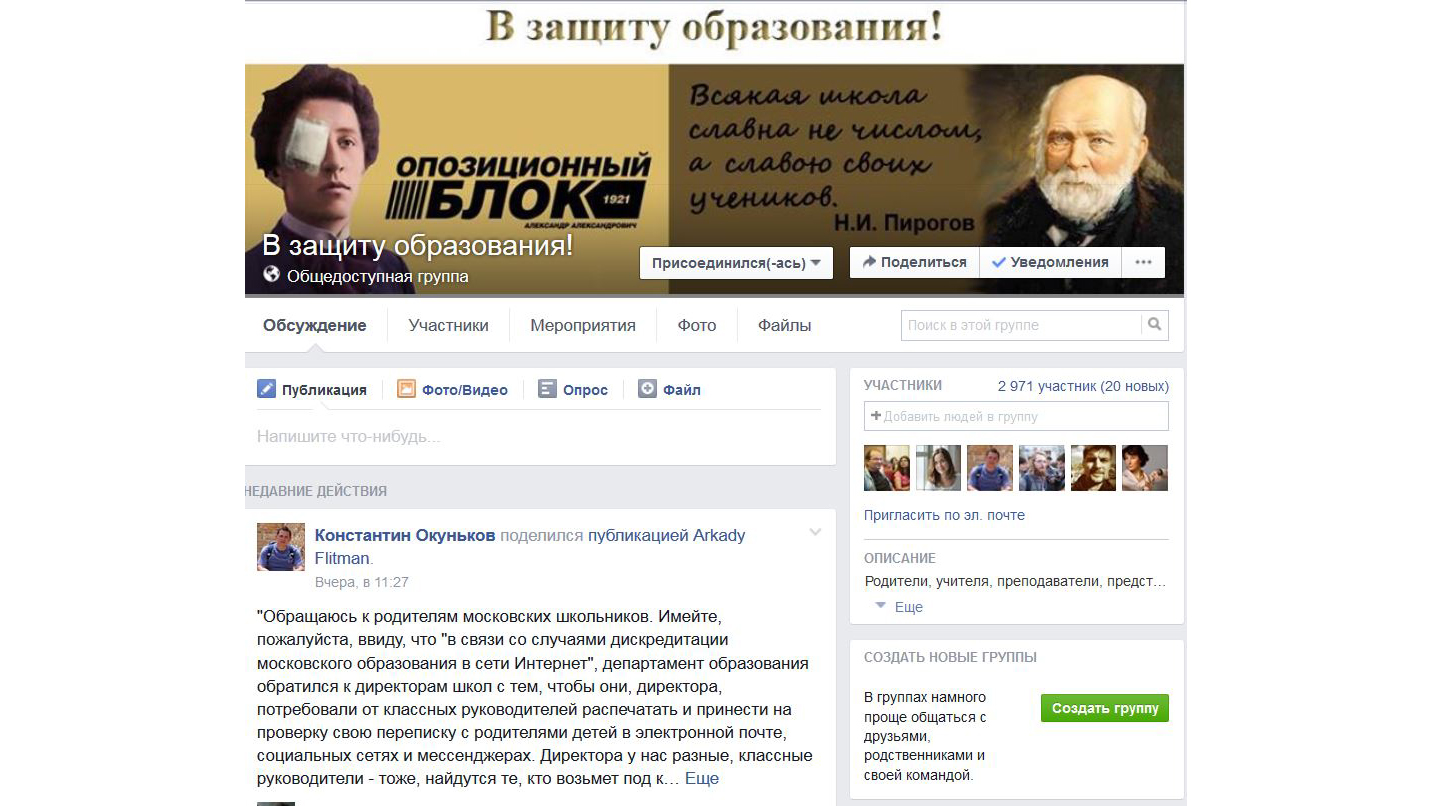1432x806 pixels.
Task: Click the Поделиться share button
Action: pyautogui.click(x=914, y=263)
